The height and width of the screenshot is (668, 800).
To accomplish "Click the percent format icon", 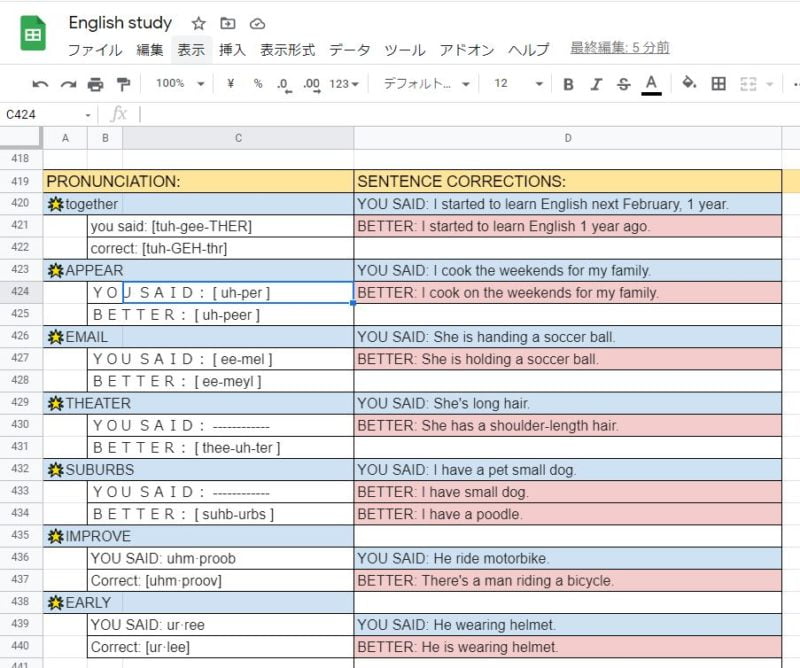I will tap(256, 84).
